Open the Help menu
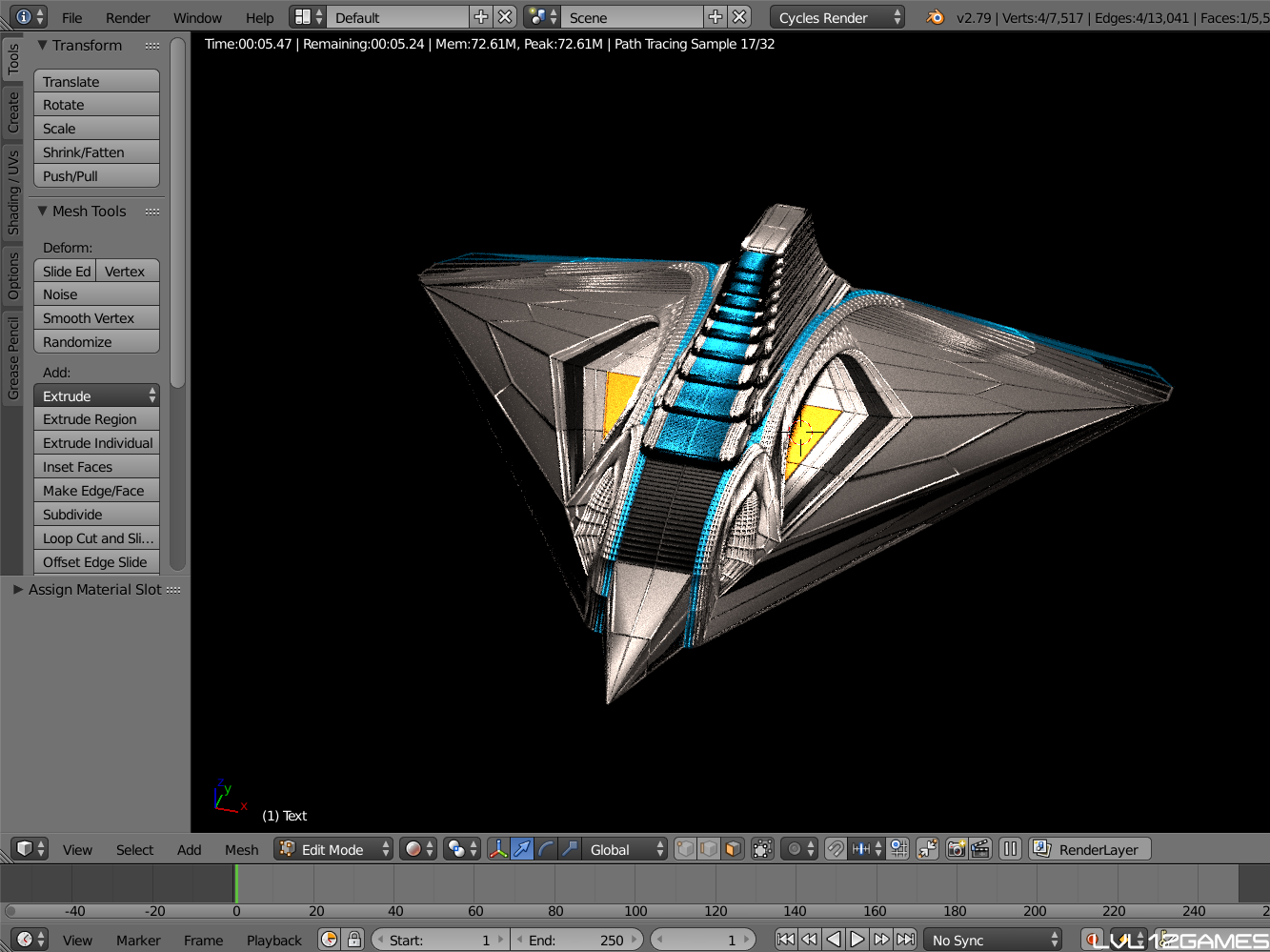 pos(259,18)
